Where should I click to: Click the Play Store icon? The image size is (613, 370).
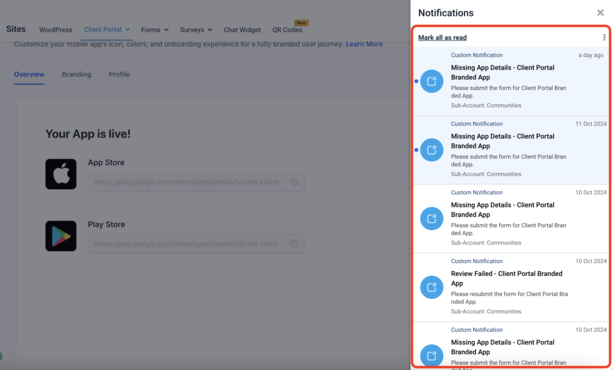click(61, 236)
